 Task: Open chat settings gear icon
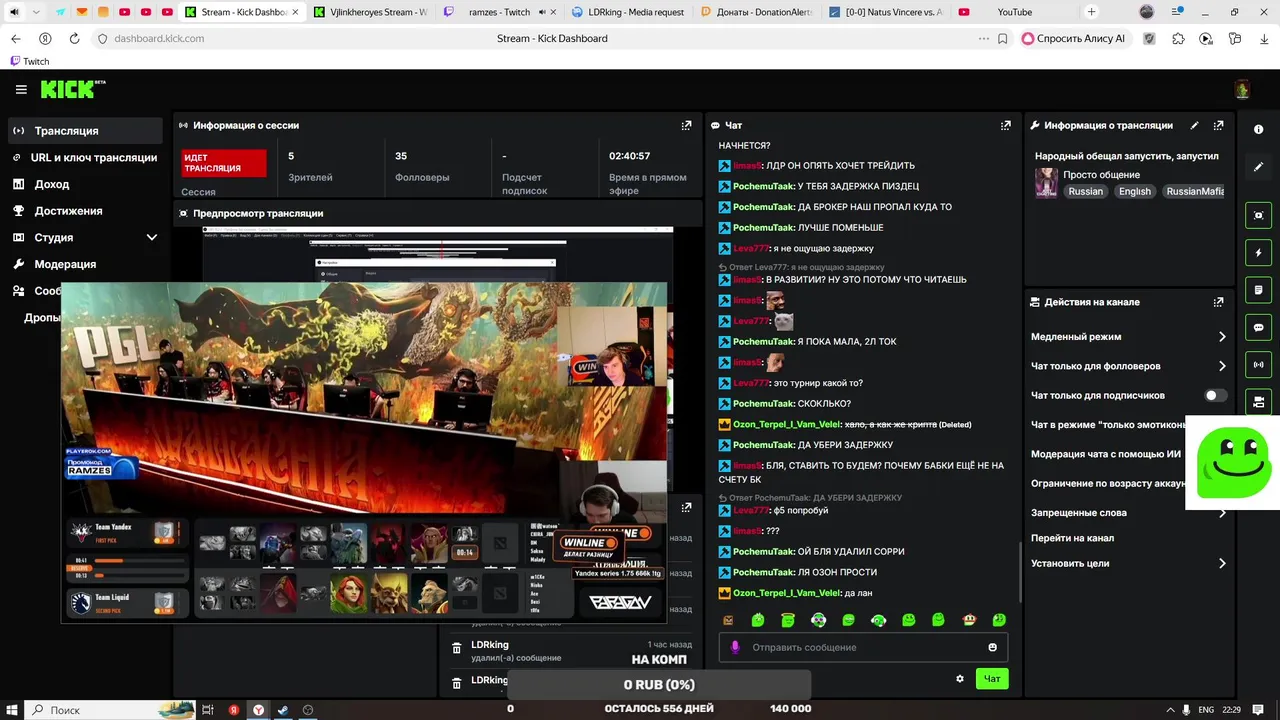[x=960, y=679]
